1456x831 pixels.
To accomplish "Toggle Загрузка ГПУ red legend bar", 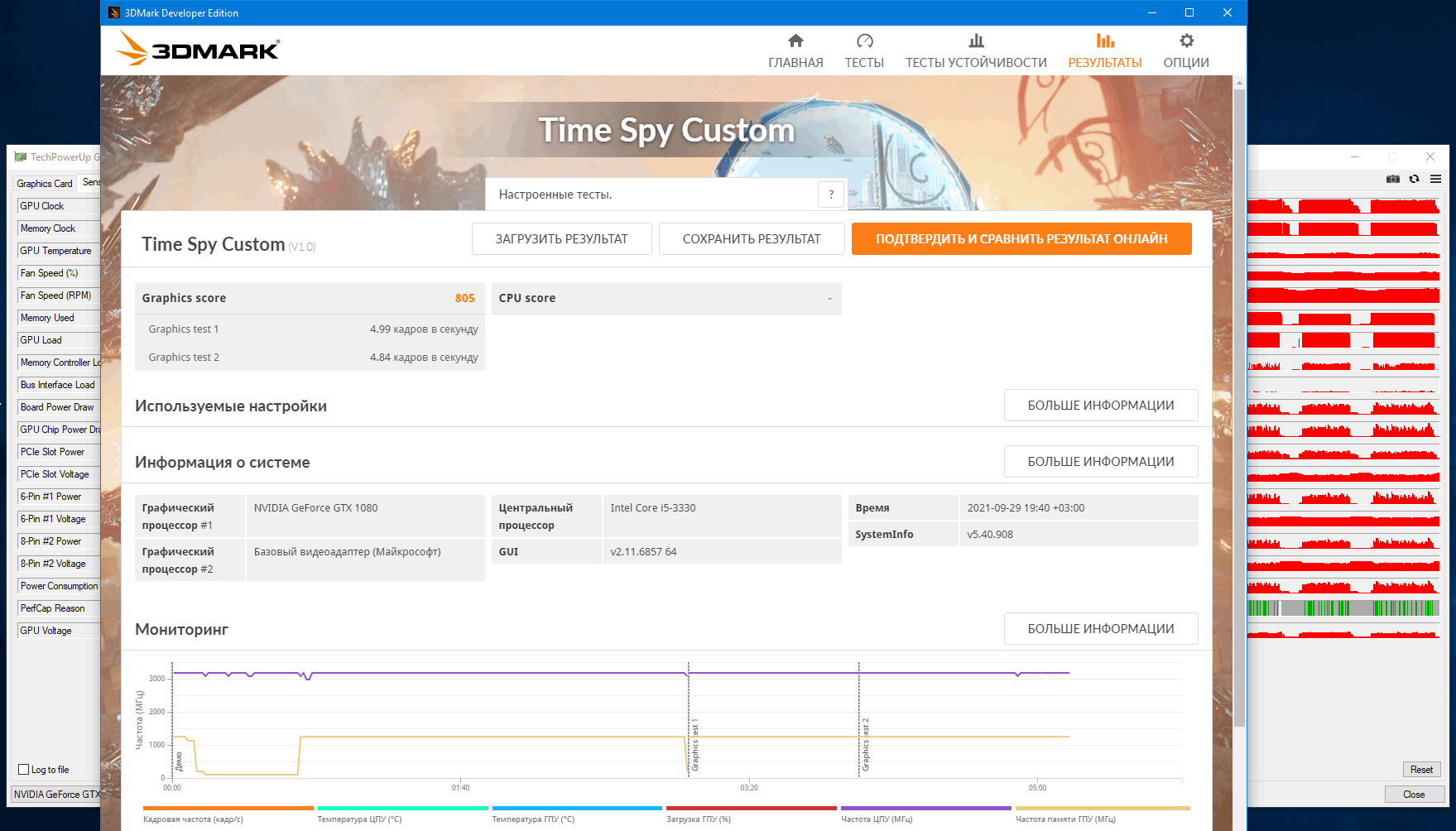I will click(752, 809).
